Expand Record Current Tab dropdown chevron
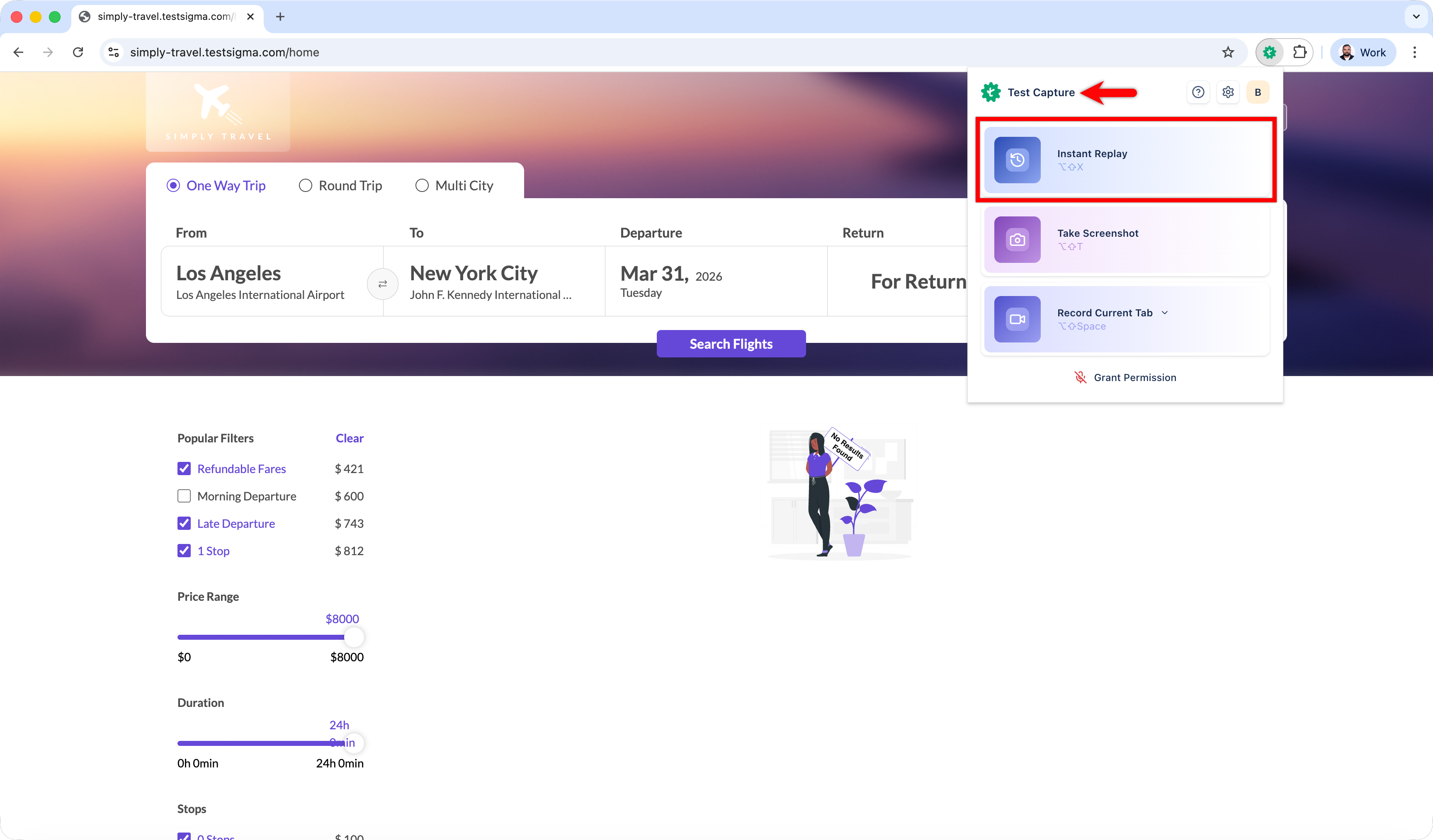This screenshot has height=840, width=1433. 1165,313
